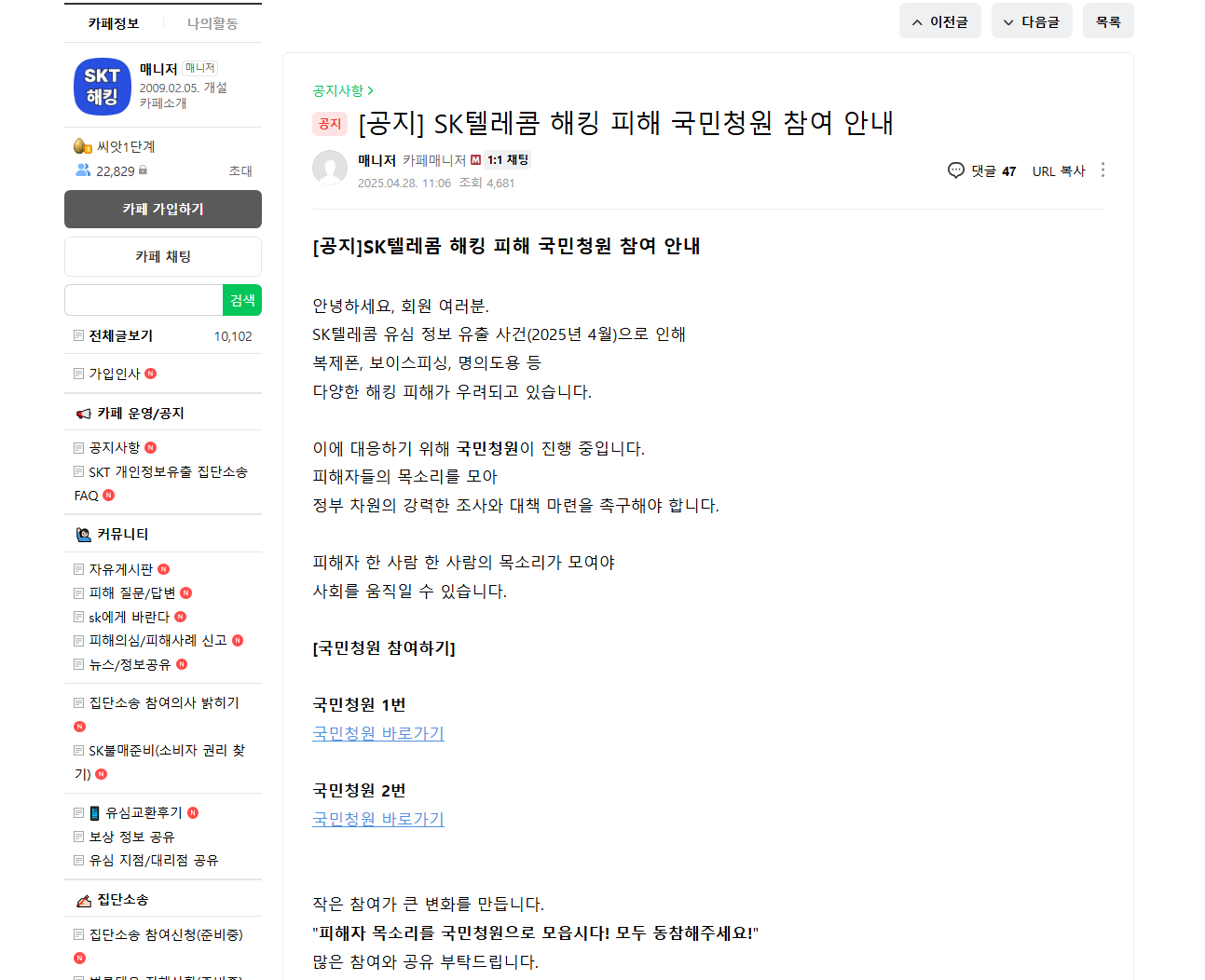The width and height of the screenshot is (1205, 980).
Task: Open the 뉴스/정보공유 board
Action: [130, 665]
